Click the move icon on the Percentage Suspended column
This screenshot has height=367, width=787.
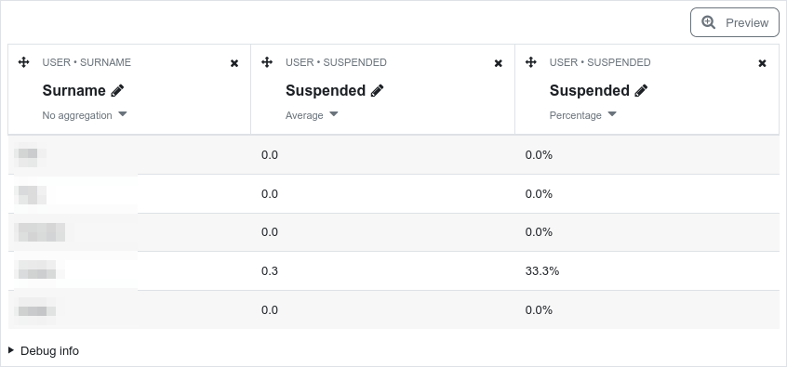(x=531, y=62)
